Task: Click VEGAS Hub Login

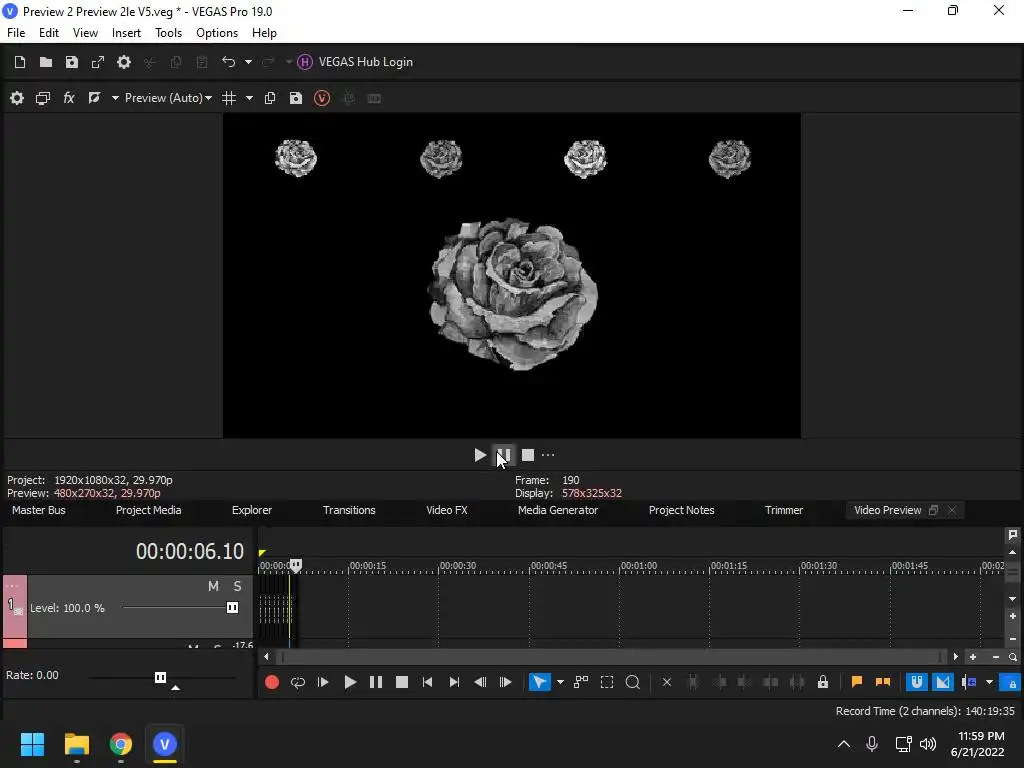Action: [355, 62]
